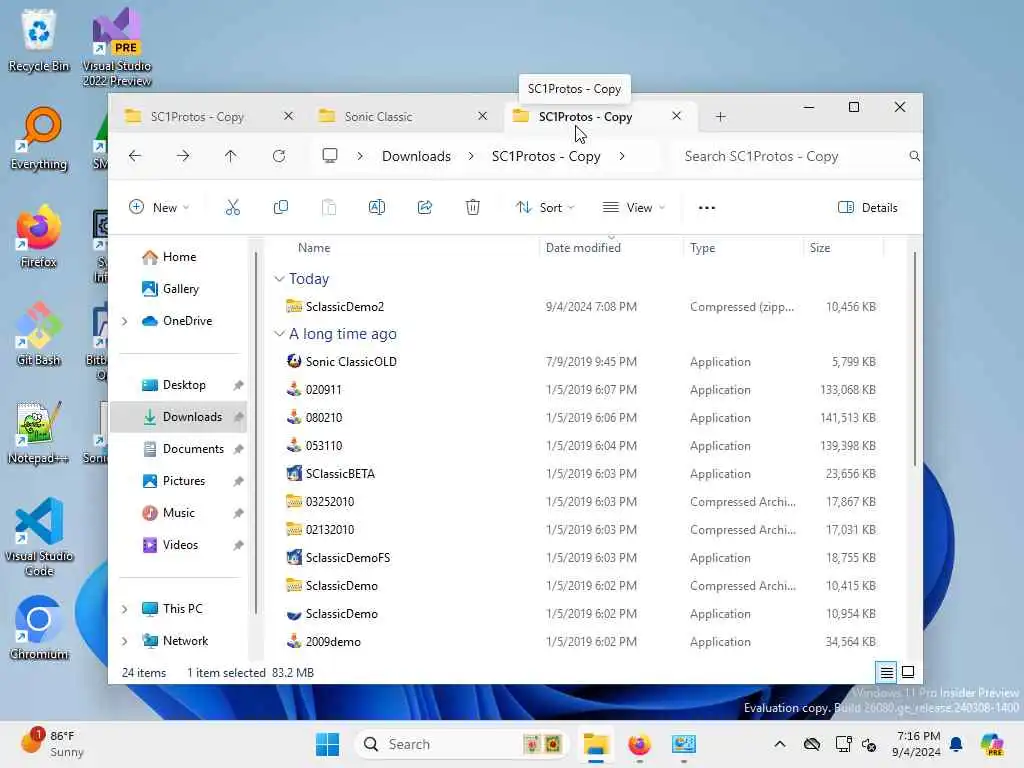This screenshot has height=768, width=1024.
Task: Click chevron after Downloads in address bar
Action: 471,156
